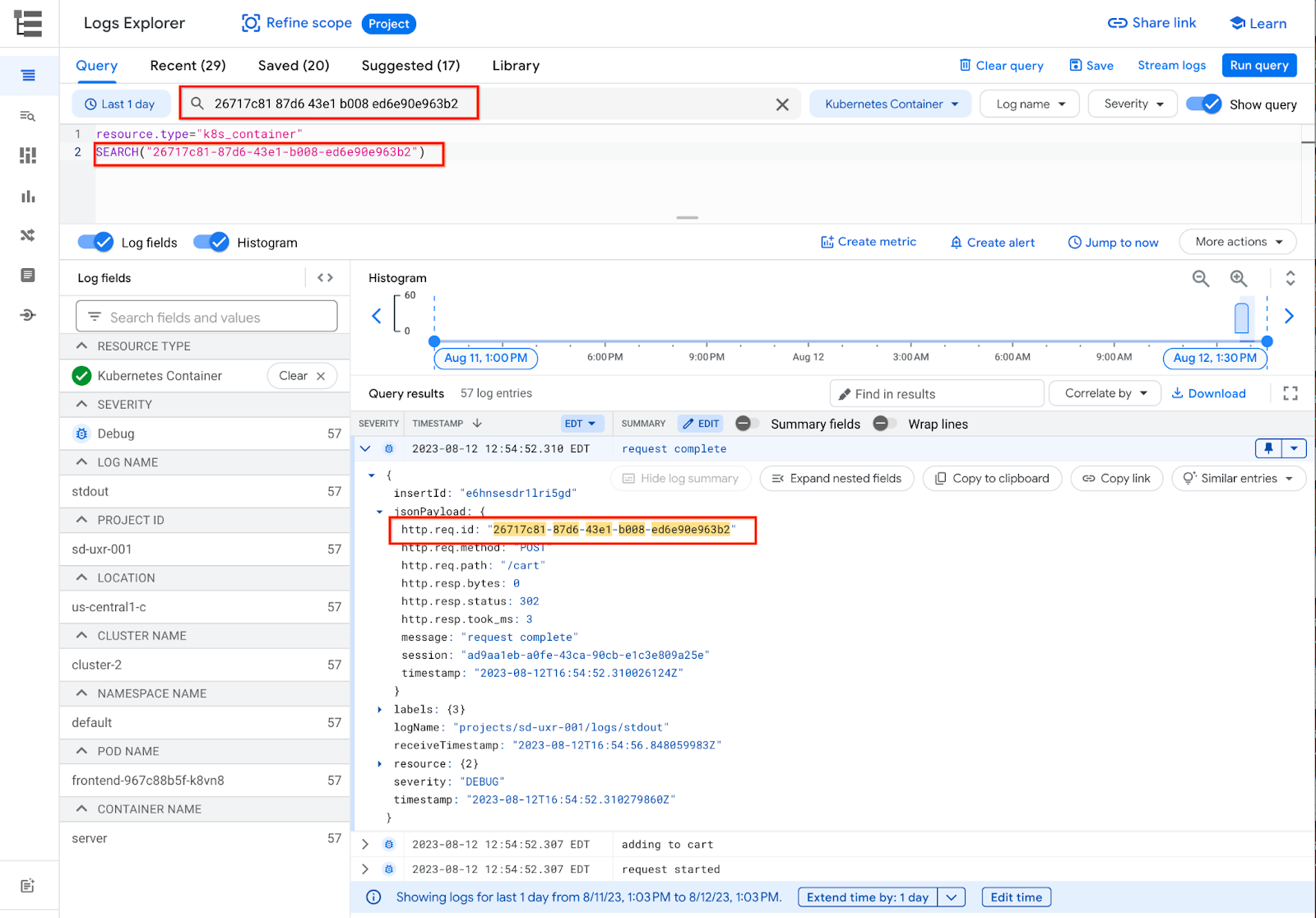
Task: Open the Correlate by dropdown
Action: 1105,393
